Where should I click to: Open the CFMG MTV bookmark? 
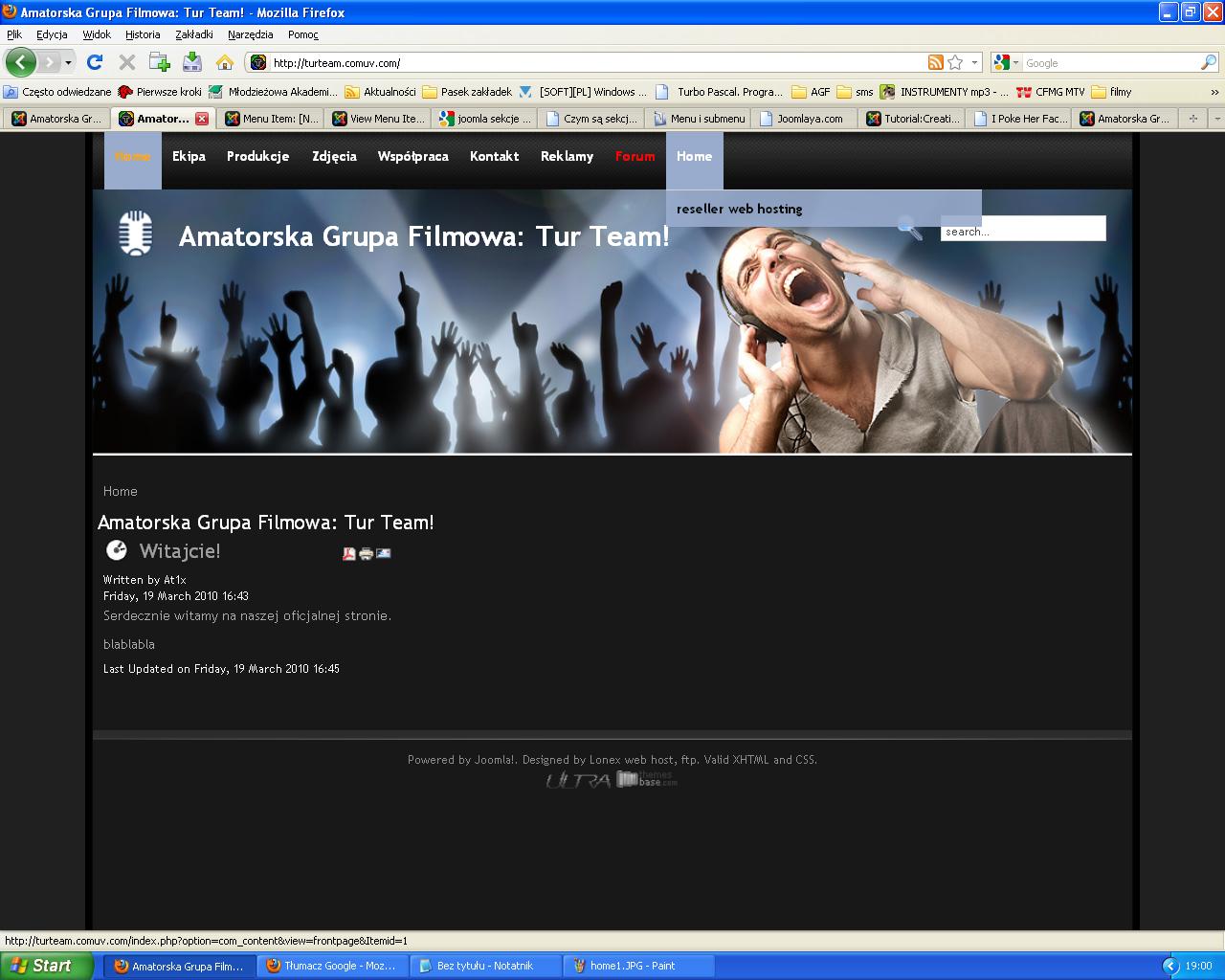click(x=1051, y=92)
